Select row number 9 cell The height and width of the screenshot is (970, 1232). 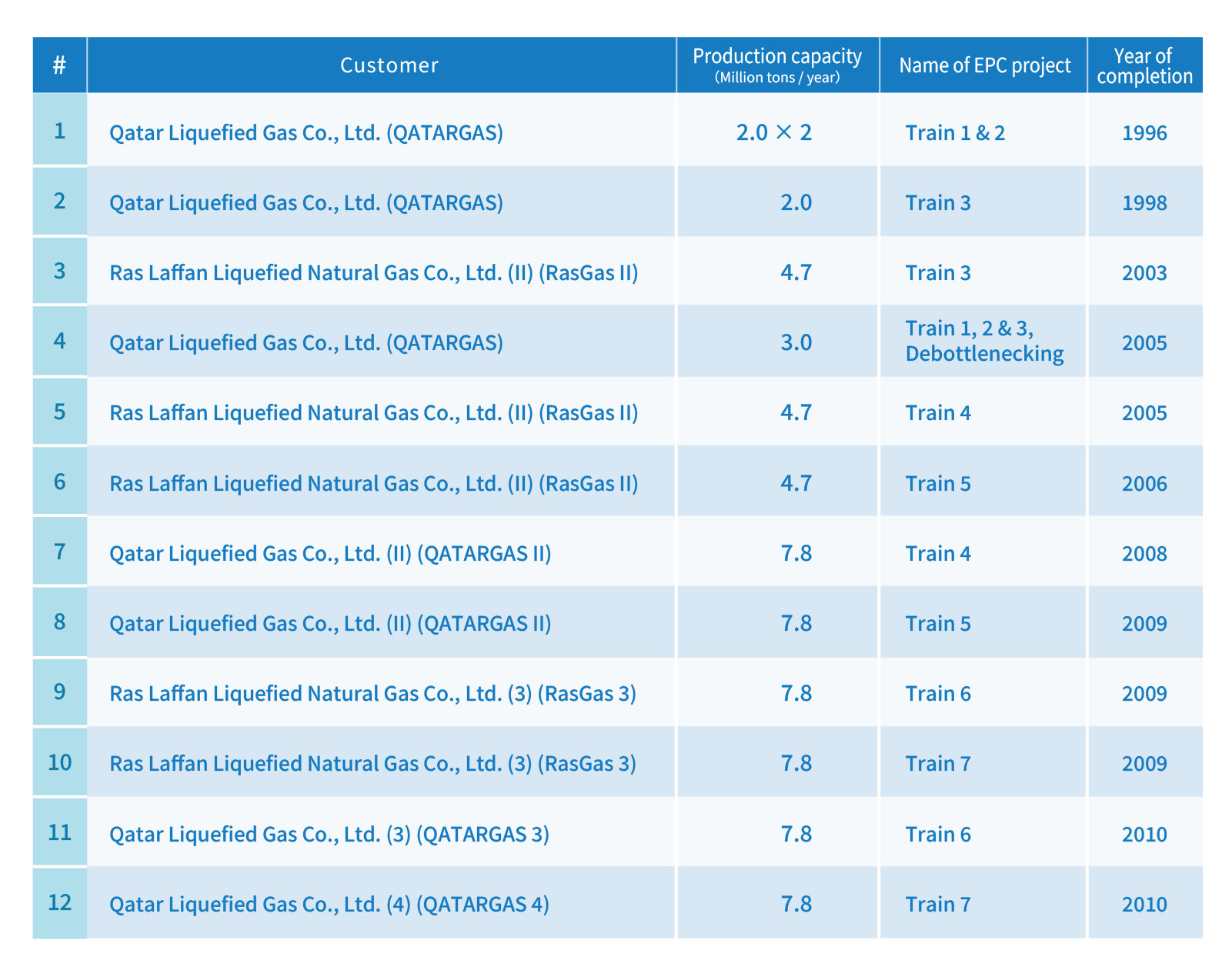click(x=59, y=692)
